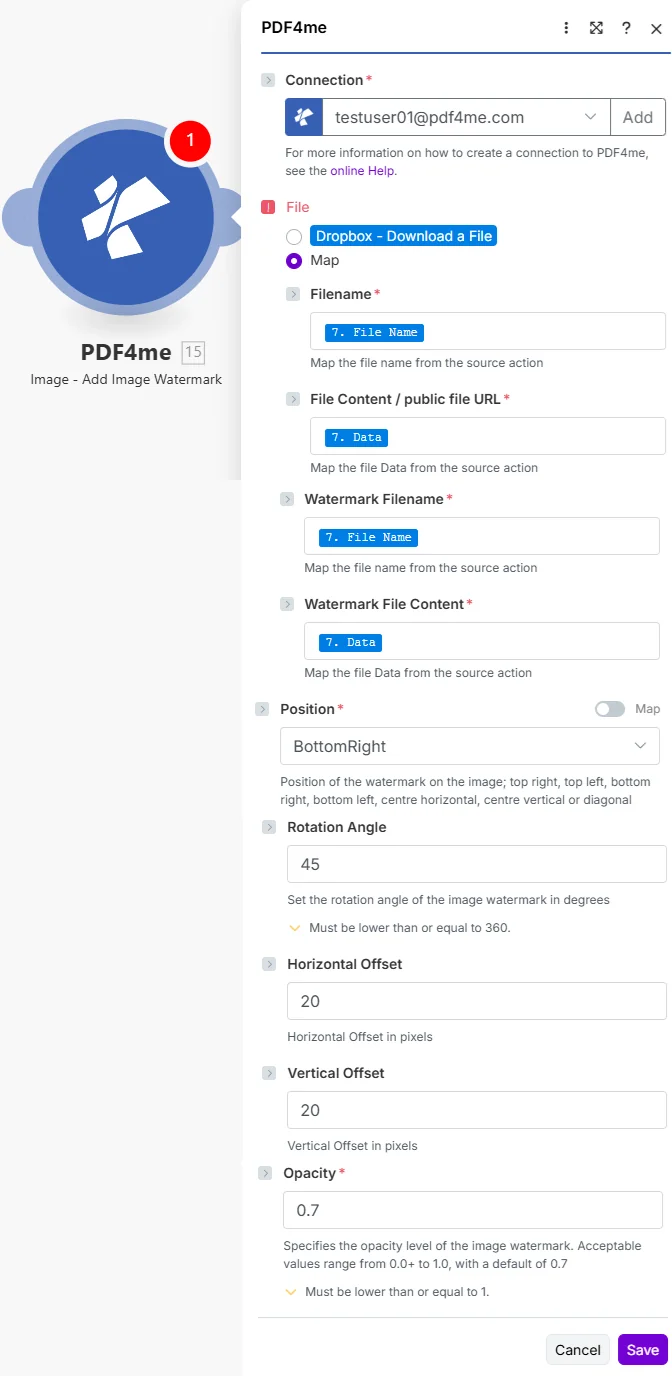Click the red File error indicator icon
This screenshot has width=672, height=1376.
click(268, 207)
